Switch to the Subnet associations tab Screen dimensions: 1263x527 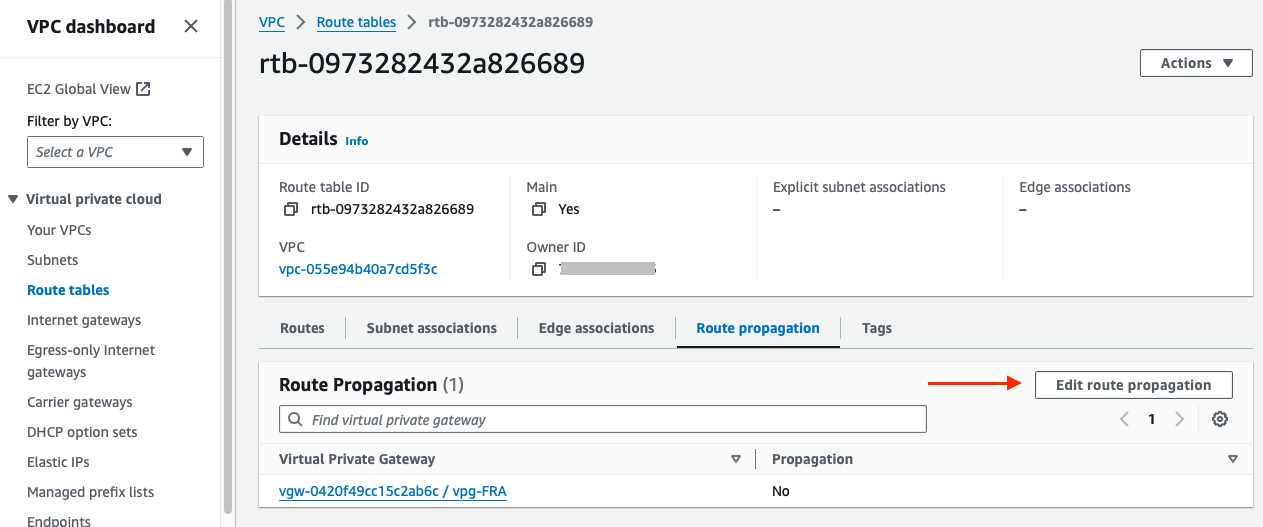(431, 328)
